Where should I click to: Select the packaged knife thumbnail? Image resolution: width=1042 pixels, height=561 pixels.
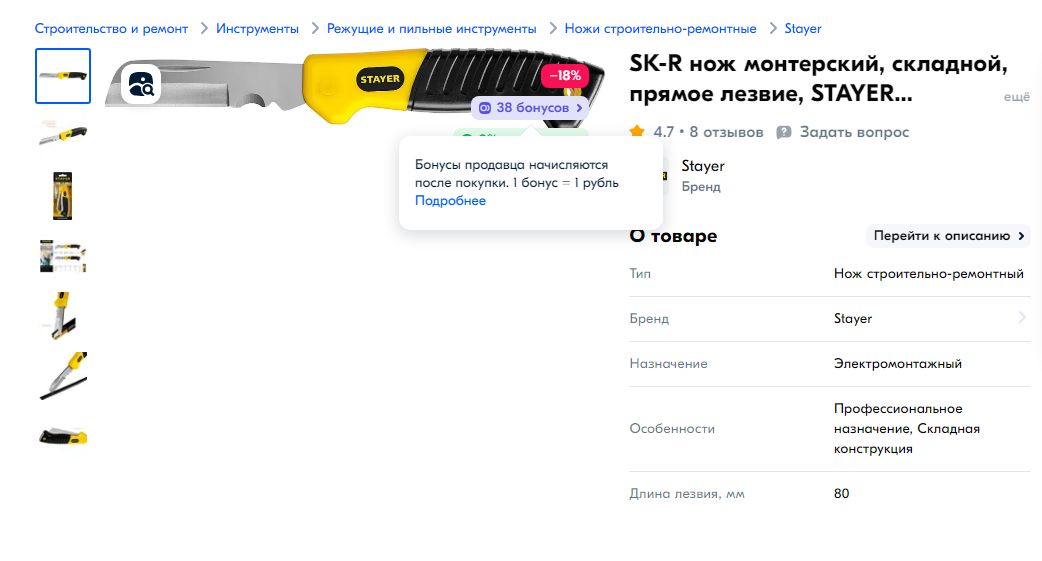click(62, 196)
